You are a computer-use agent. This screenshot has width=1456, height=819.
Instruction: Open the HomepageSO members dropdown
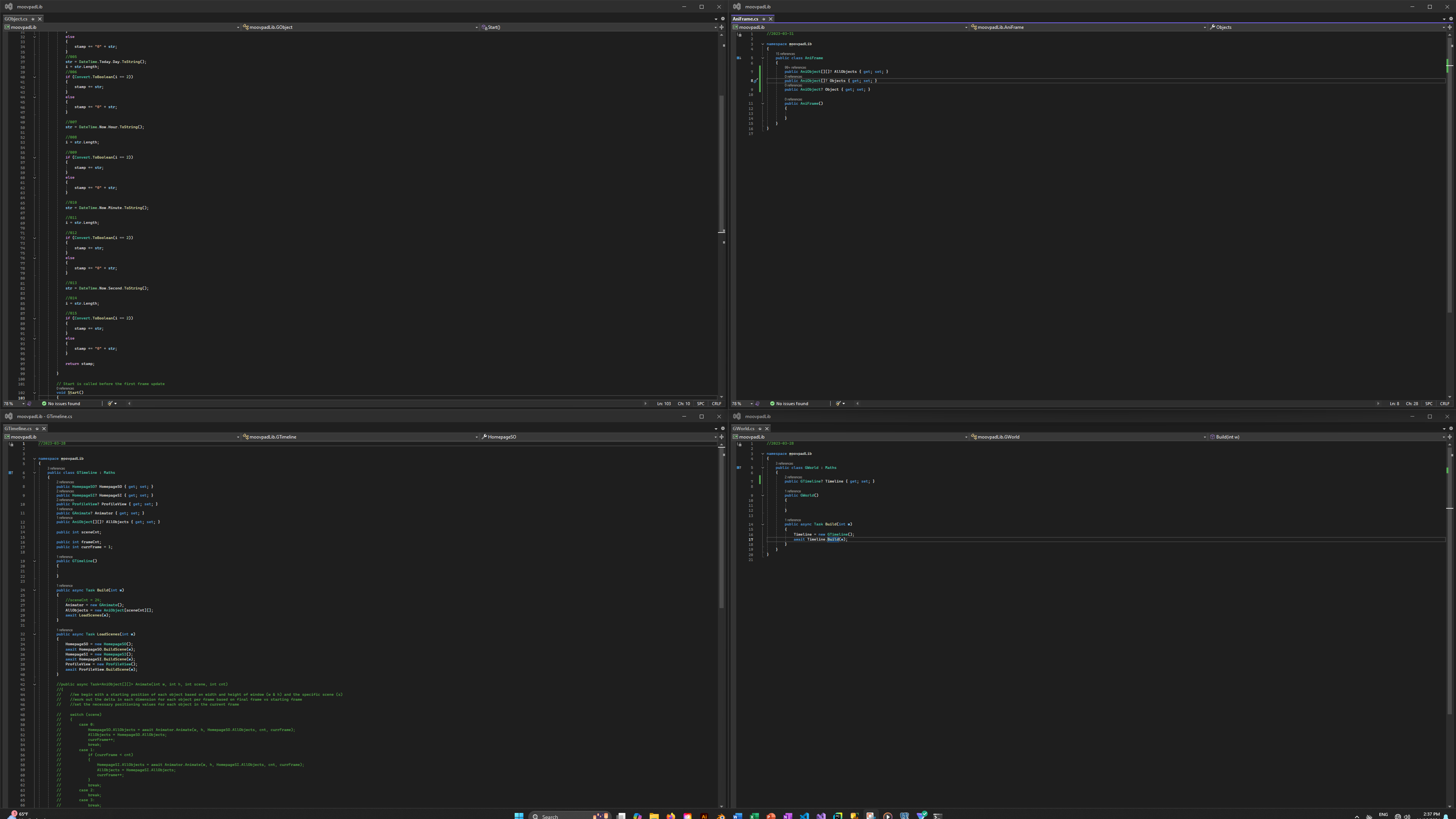click(x=598, y=437)
